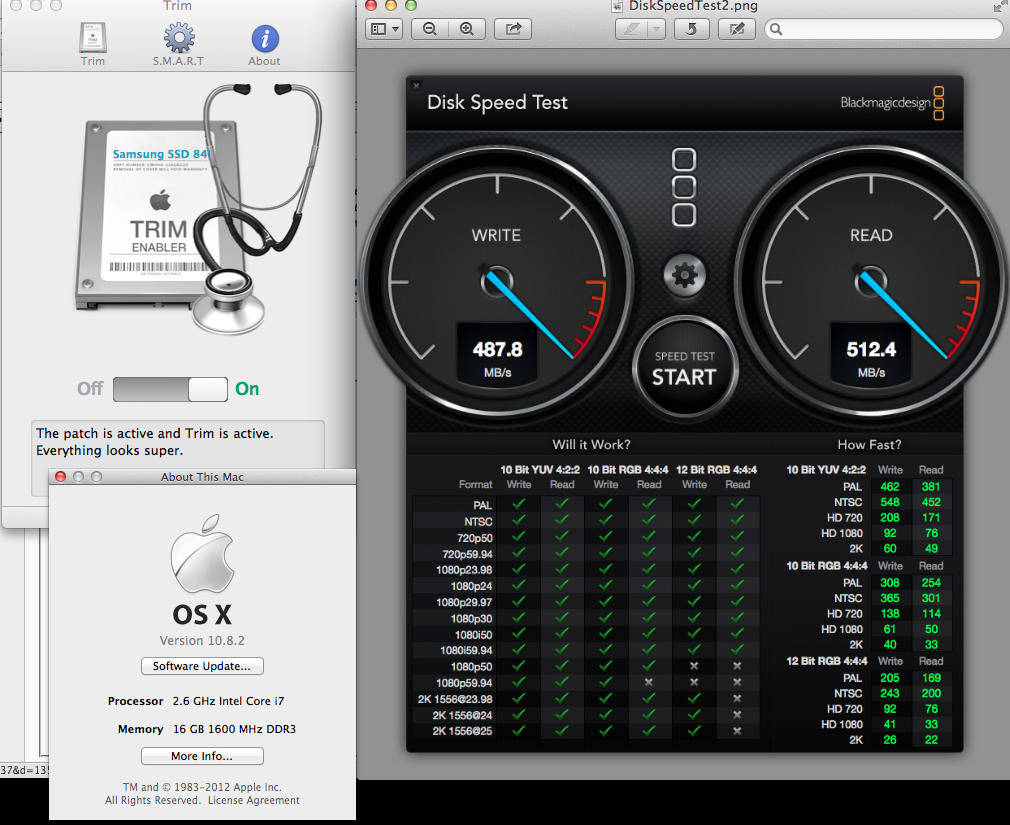Click More Info in About This Mac
The width and height of the screenshot is (1010, 825).
(x=202, y=756)
